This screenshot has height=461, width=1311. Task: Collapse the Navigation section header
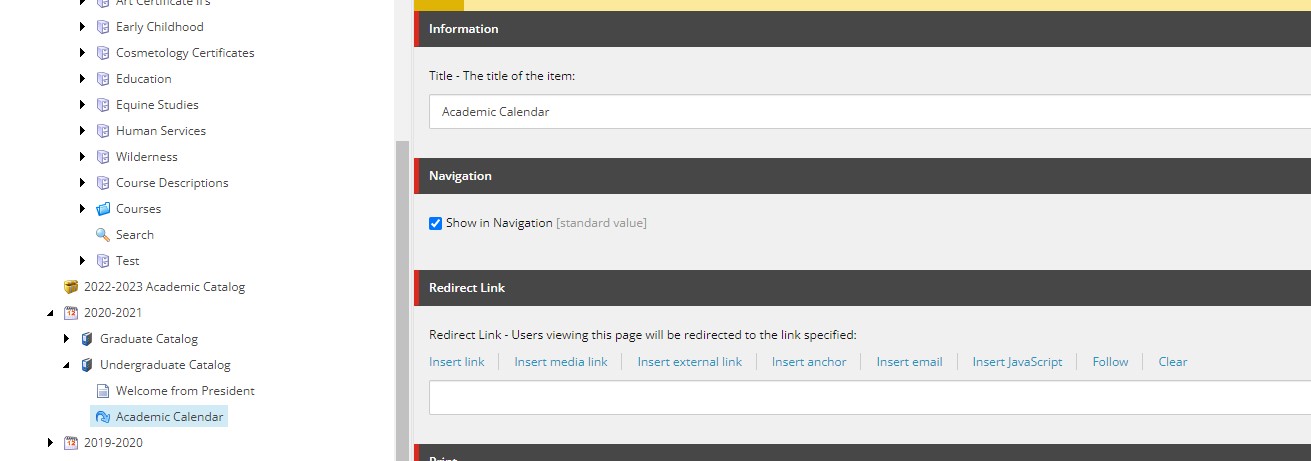862,176
